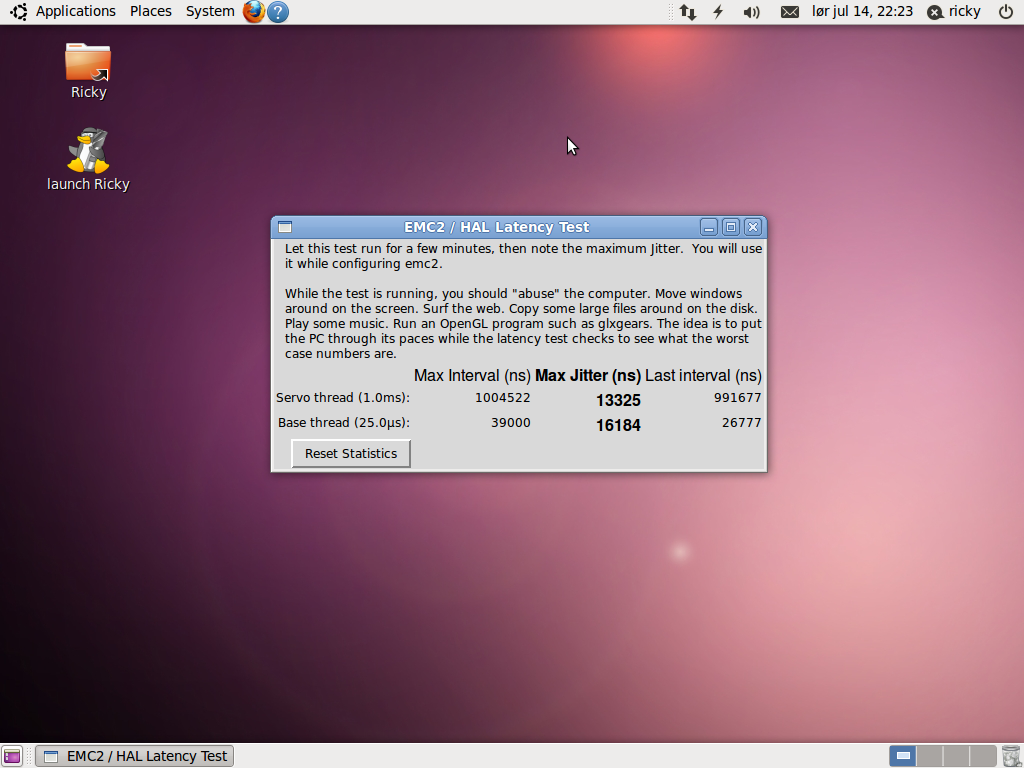Click Servo thread max jitter value 13325
This screenshot has width=1024, height=768.
618,400
